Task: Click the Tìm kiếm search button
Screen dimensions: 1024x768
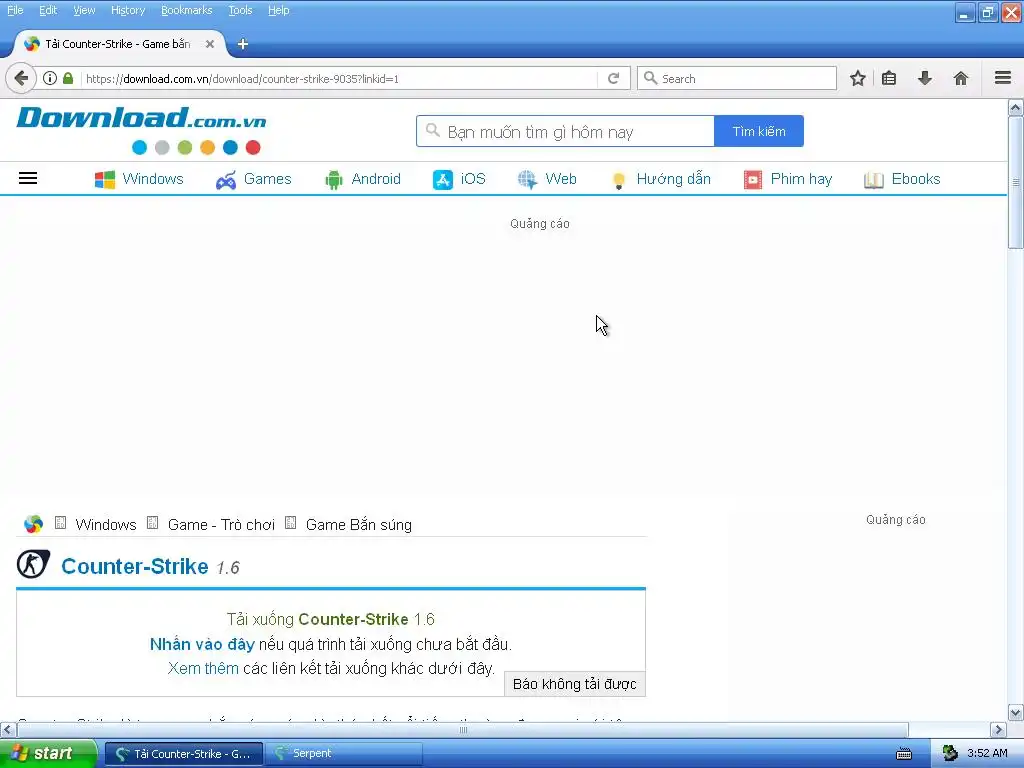Action: [x=759, y=131]
